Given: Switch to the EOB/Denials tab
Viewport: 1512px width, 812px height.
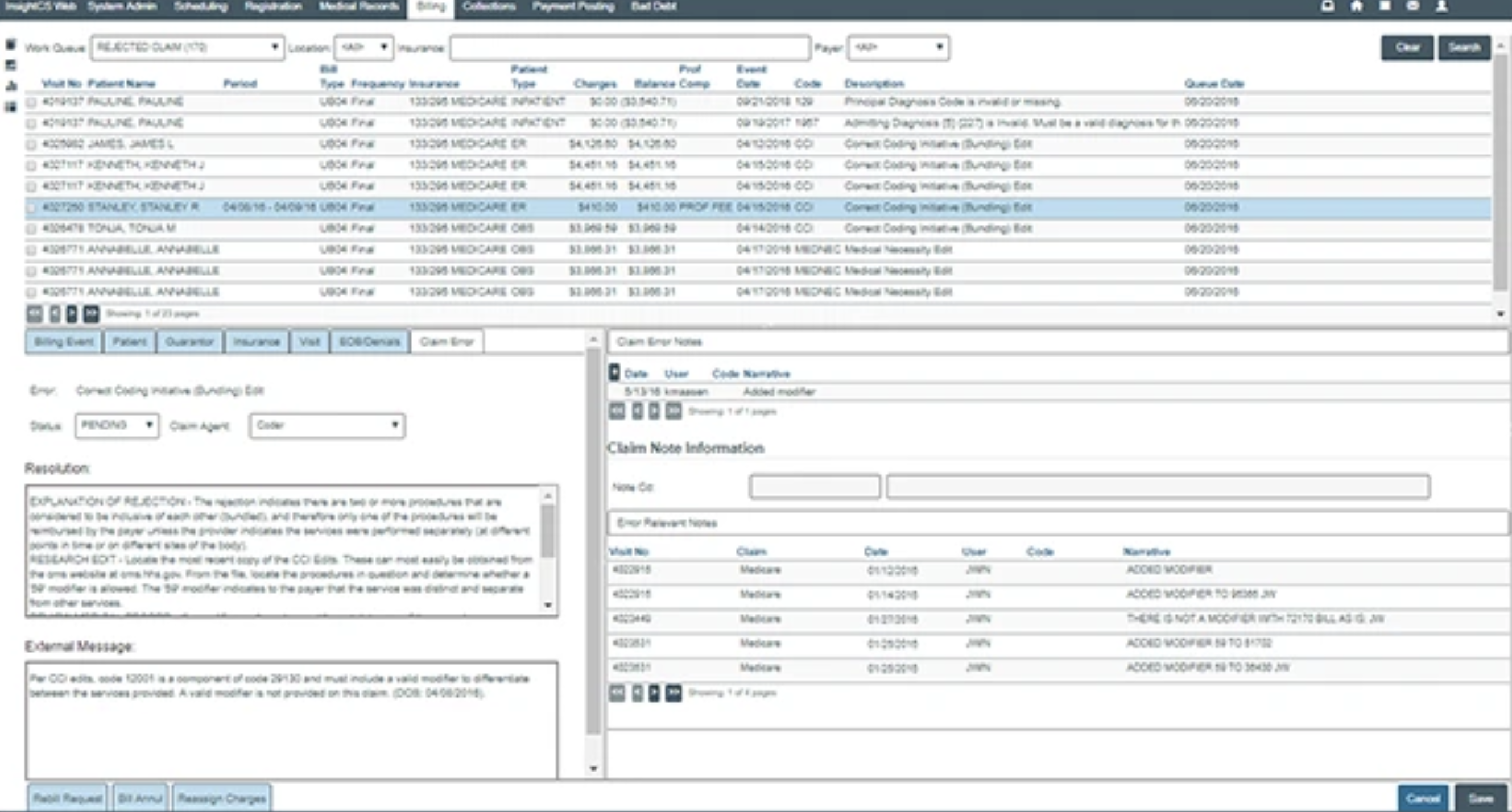Looking at the screenshot, I should [x=369, y=342].
